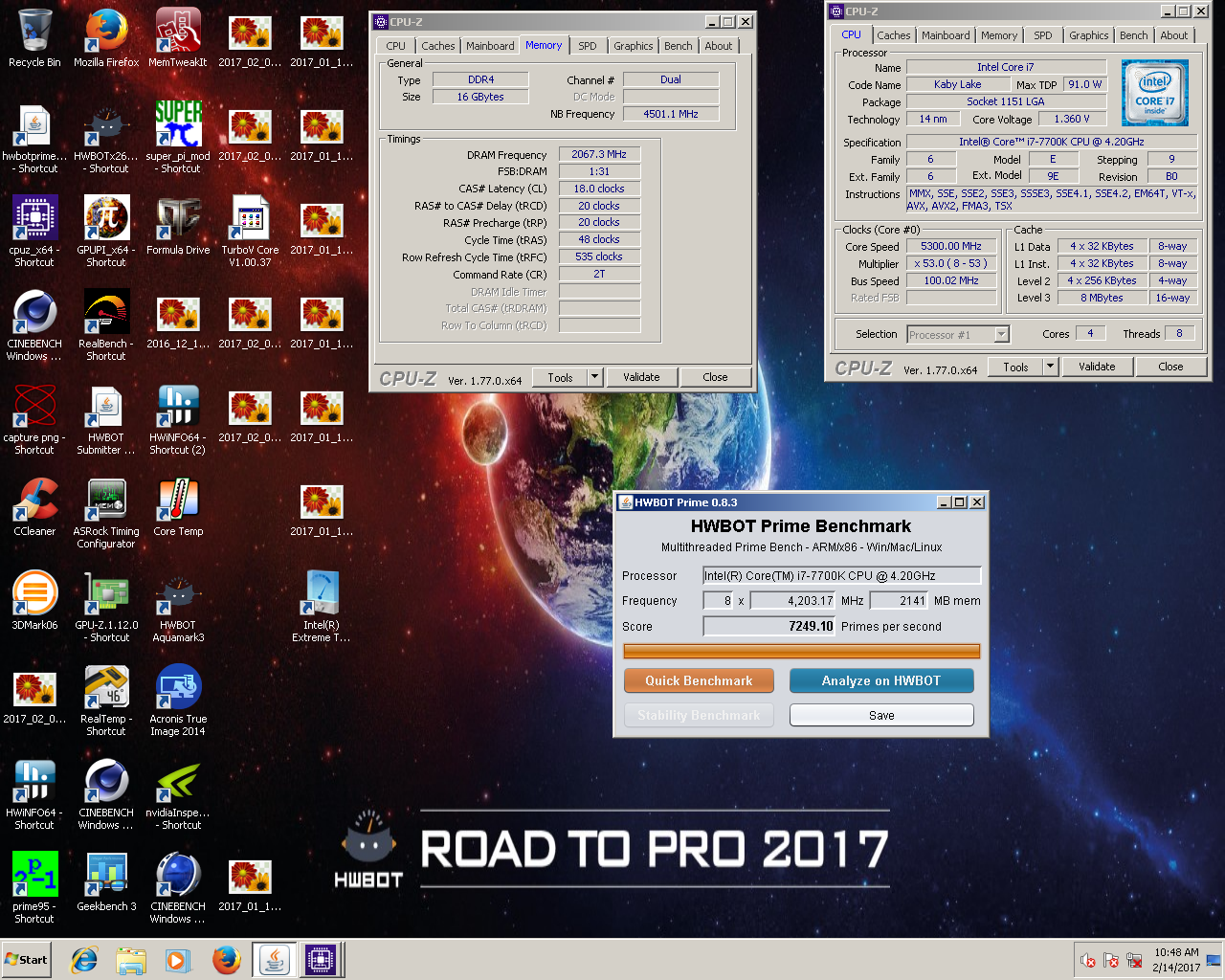Open Windows Media Player taskbar icon
1225x980 pixels.
(178, 960)
